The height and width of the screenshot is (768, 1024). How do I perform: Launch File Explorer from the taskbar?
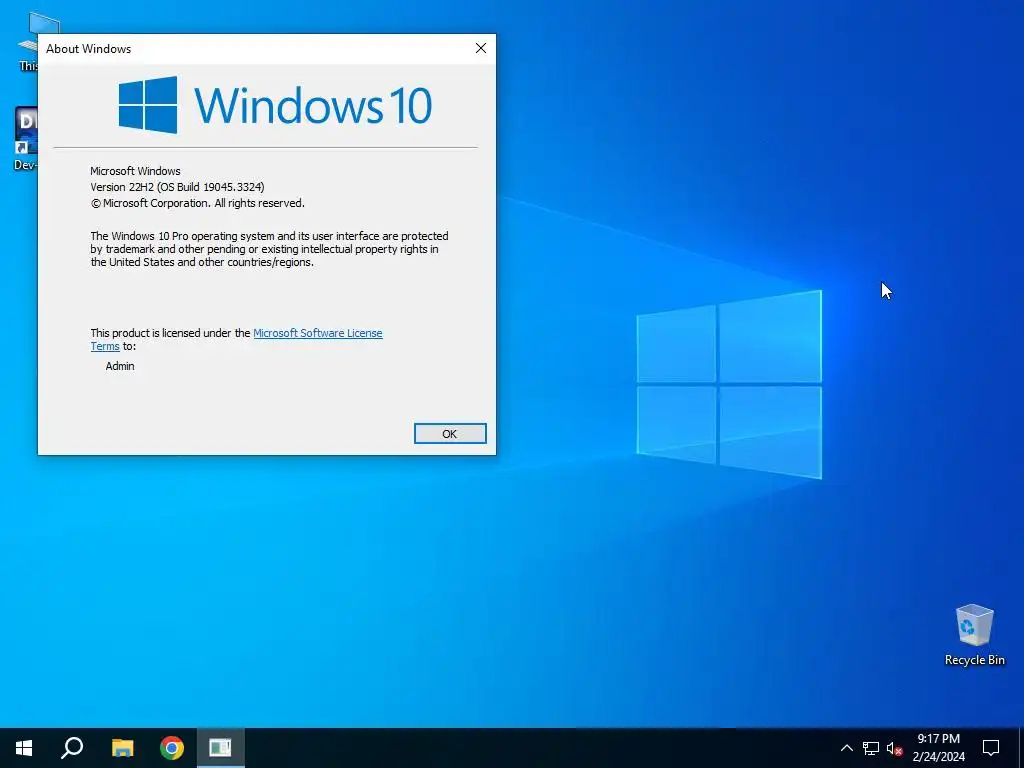click(122, 748)
